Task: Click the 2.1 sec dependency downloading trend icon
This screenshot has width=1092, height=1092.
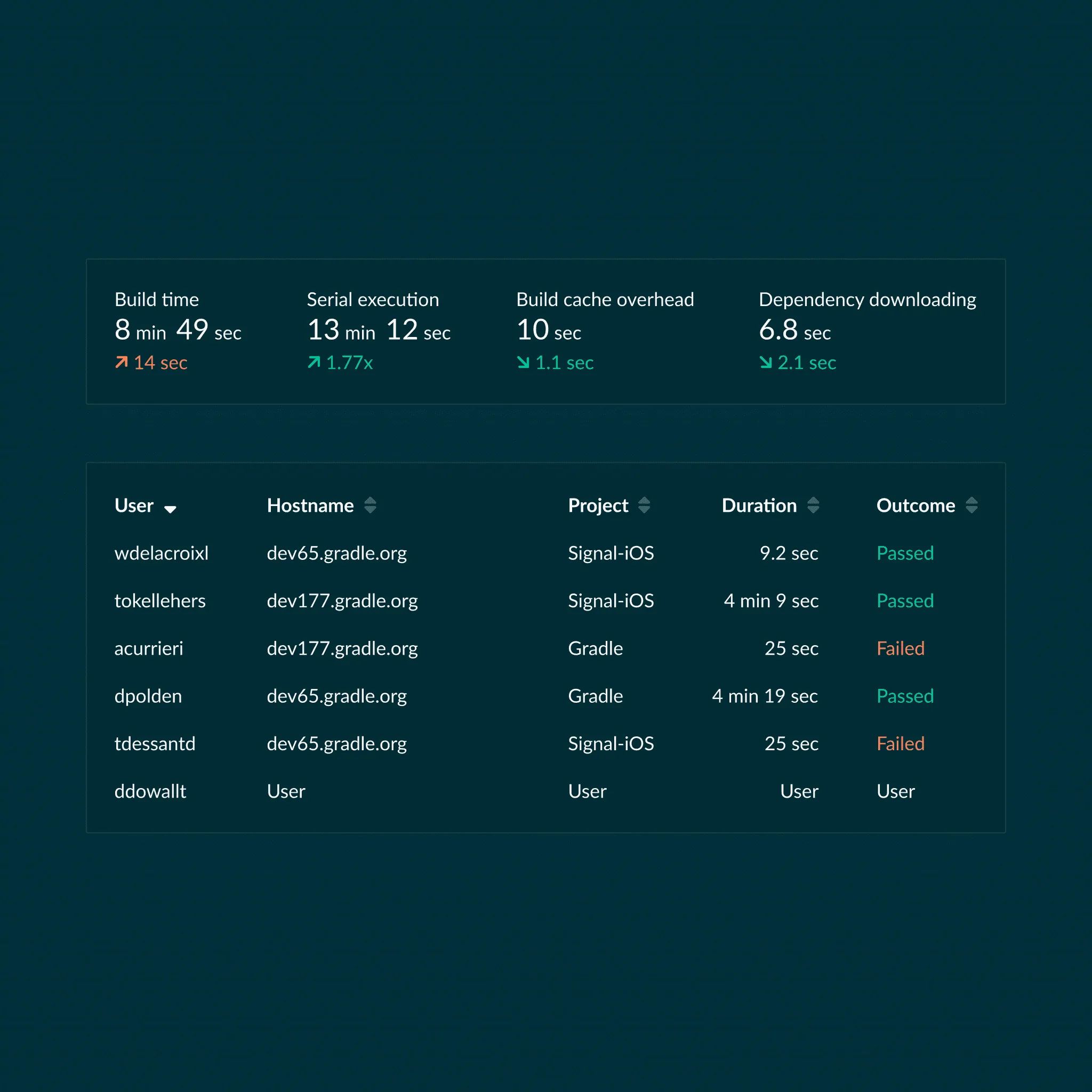Action: (766, 362)
